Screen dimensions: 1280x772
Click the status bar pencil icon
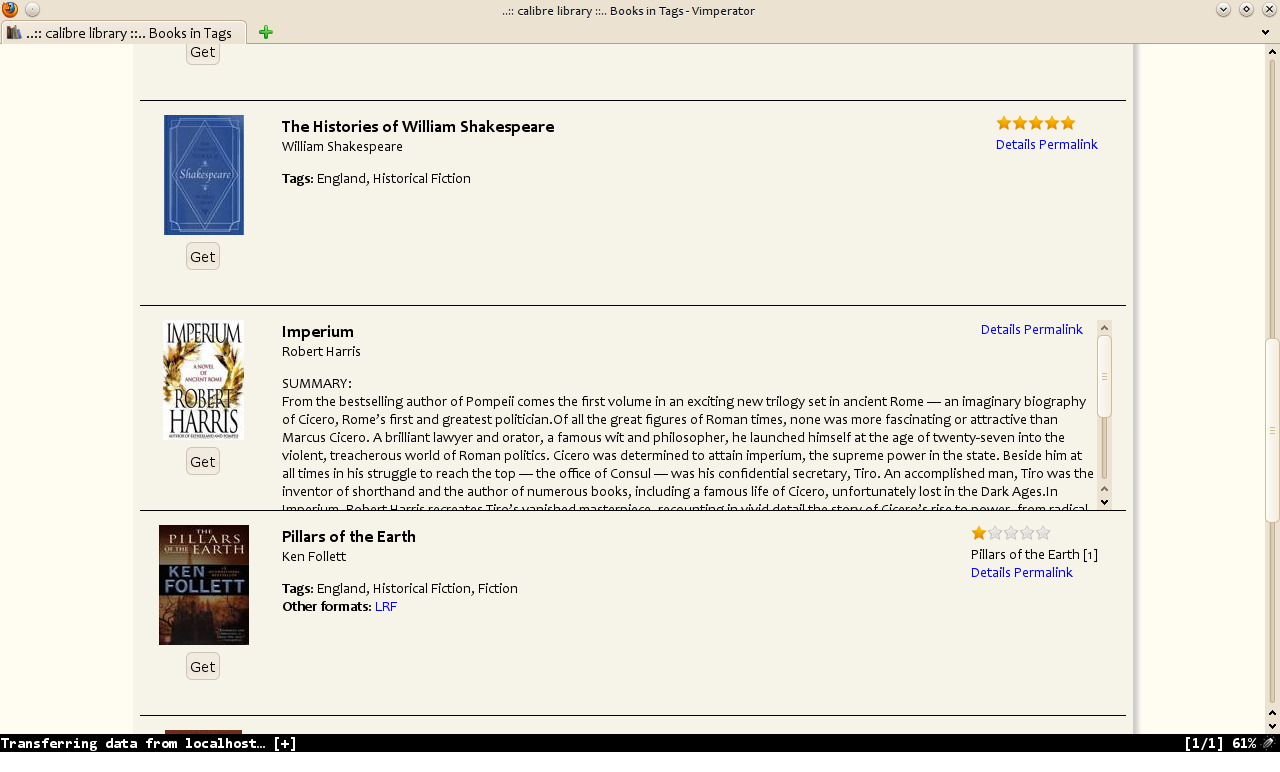1268,743
